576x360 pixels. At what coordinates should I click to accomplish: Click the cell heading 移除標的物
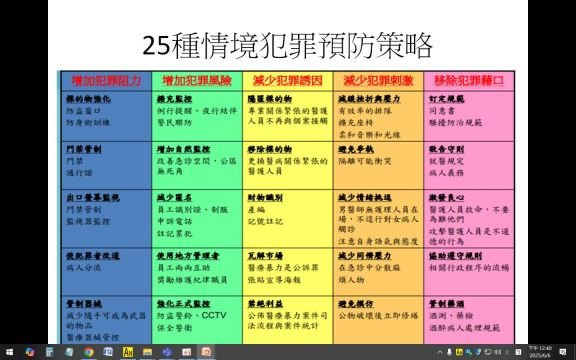click(270, 150)
